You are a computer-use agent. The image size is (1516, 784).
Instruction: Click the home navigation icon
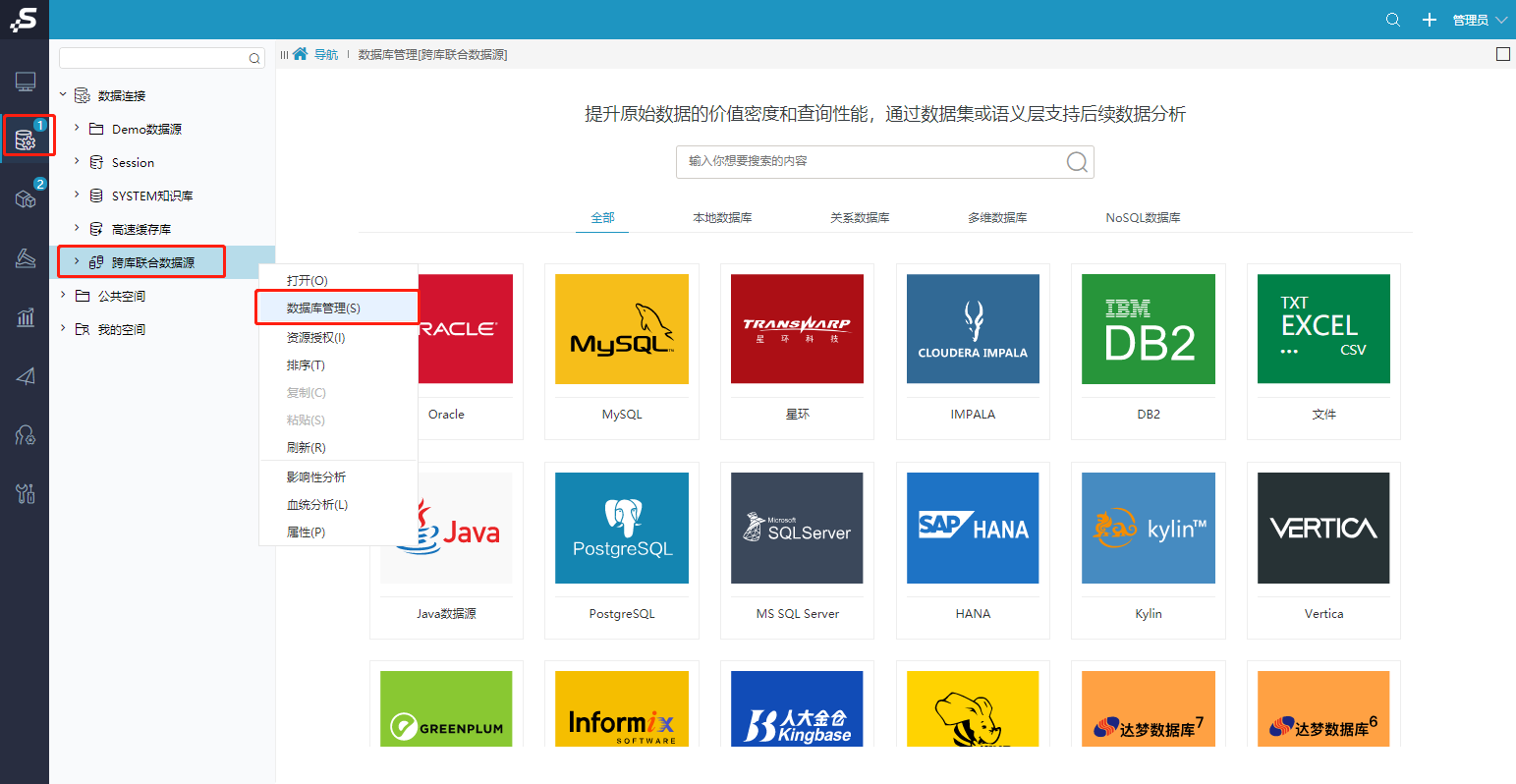click(301, 54)
